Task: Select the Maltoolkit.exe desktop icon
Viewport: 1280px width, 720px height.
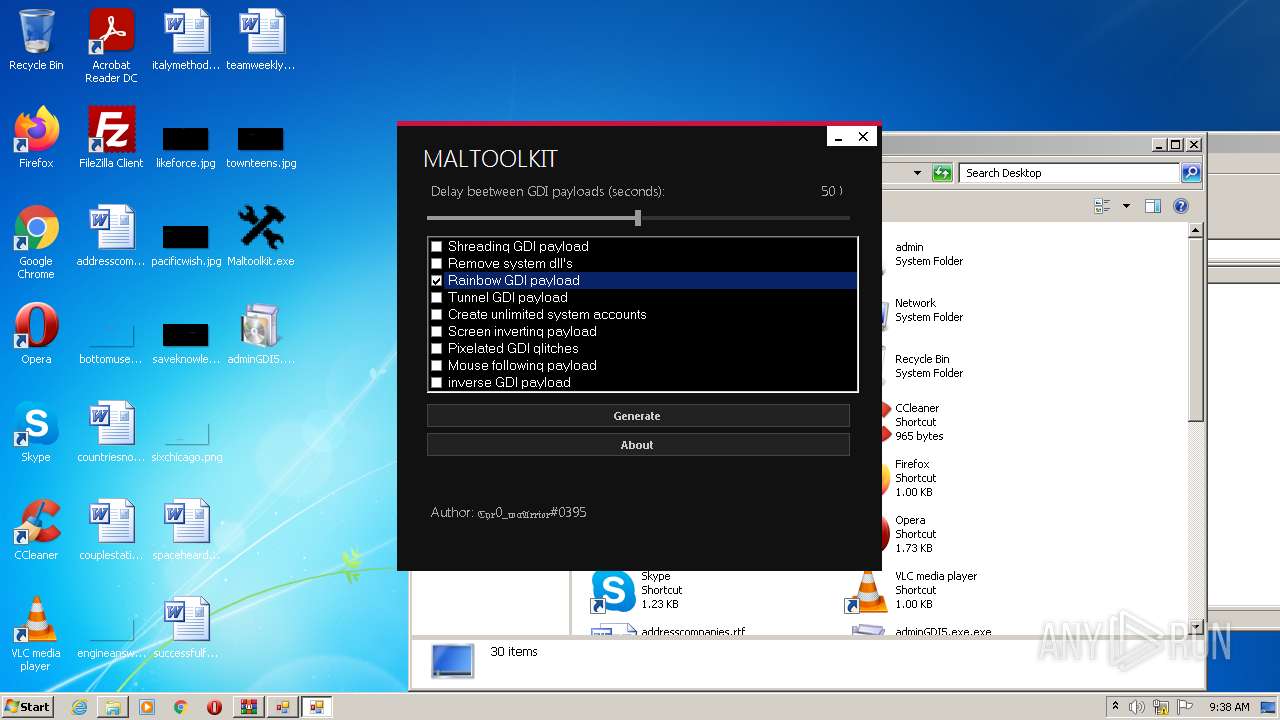Action: tap(261, 235)
